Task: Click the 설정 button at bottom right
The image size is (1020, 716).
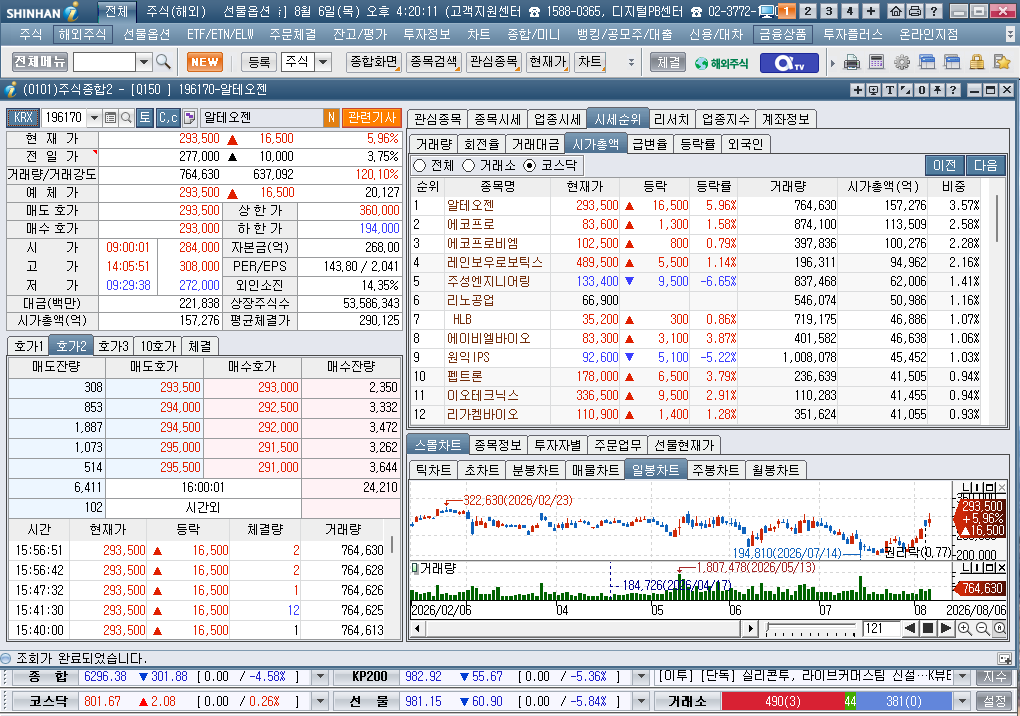Action: point(995,702)
